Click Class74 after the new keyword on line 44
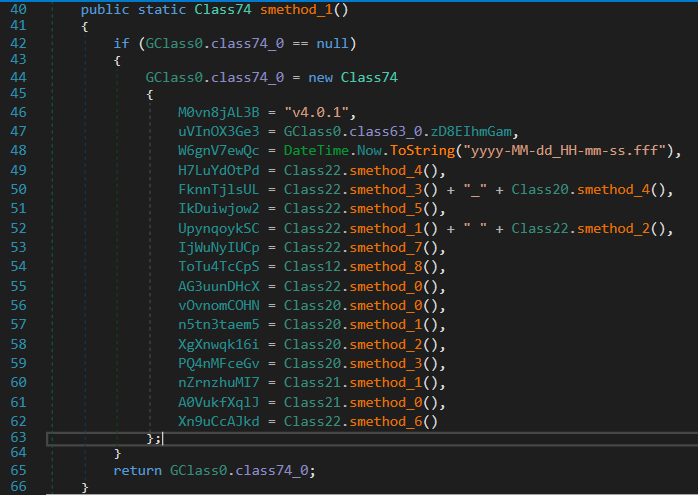698x495 pixels. tap(369, 77)
